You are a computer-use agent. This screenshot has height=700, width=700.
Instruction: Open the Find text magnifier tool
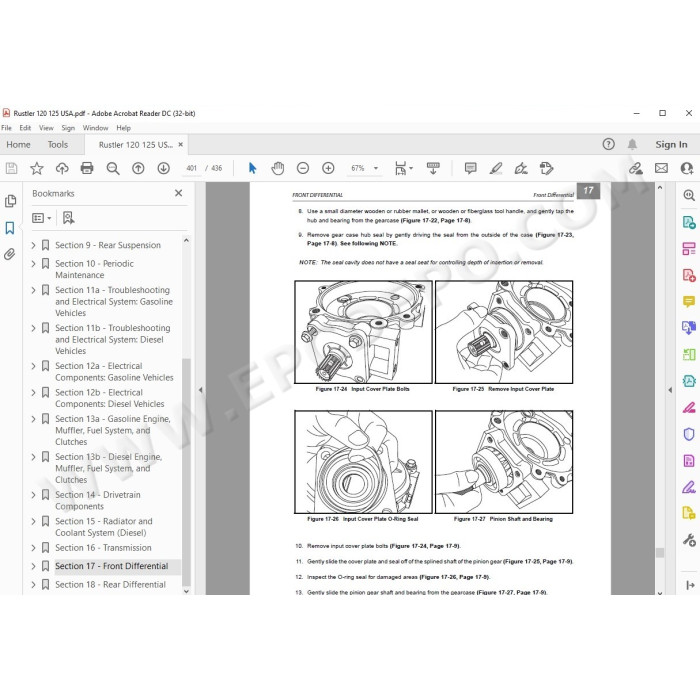(113, 168)
